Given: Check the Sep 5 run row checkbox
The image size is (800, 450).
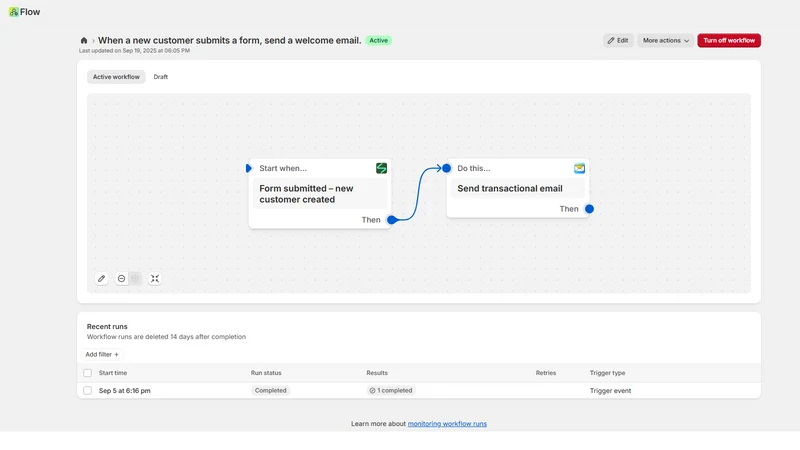Looking at the screenshot, I should (x=88, y=390).
